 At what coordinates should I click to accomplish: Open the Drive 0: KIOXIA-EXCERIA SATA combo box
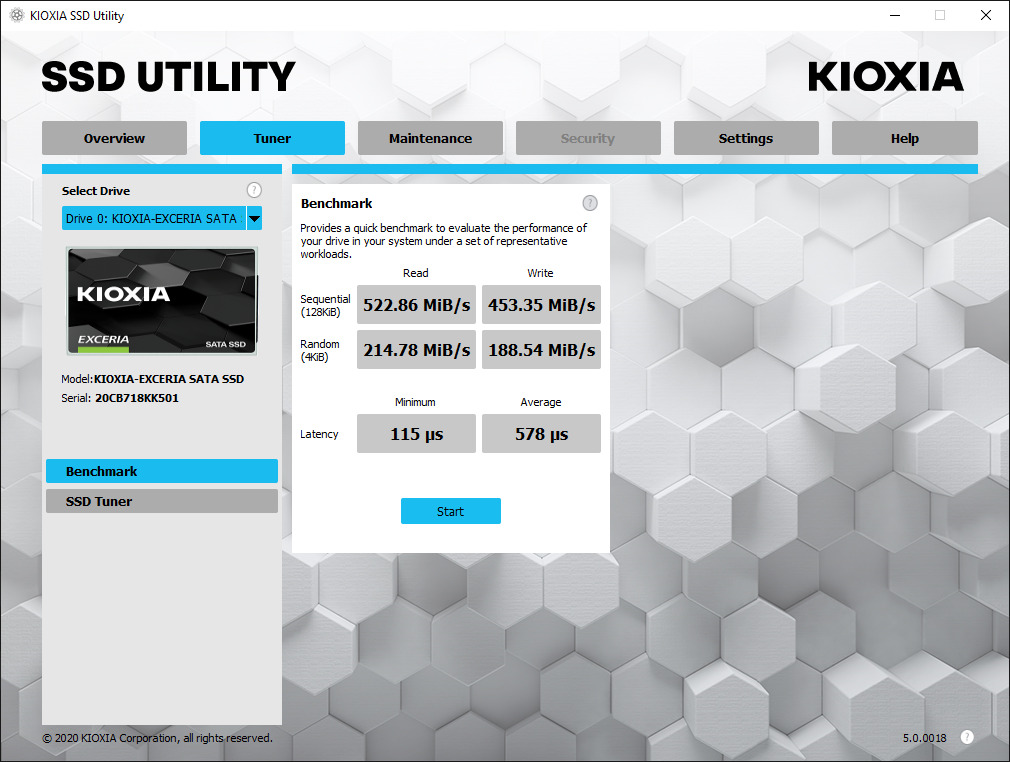pyautogui.click(x=153, y=219)
